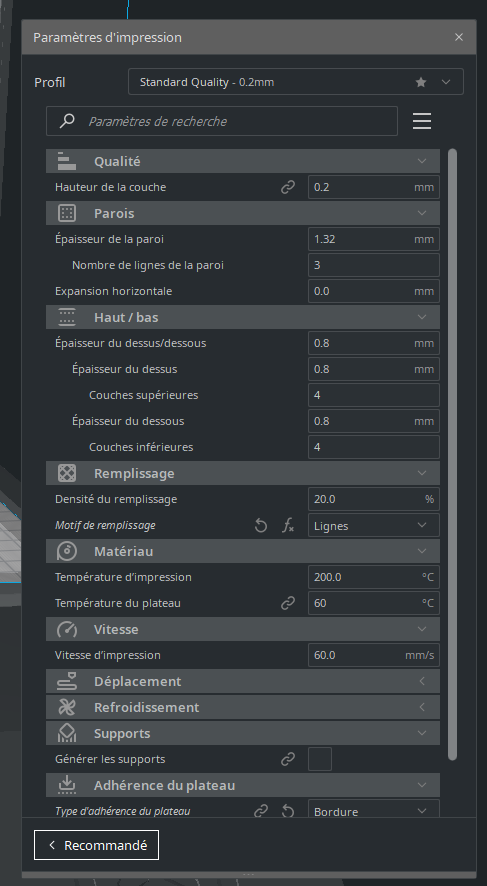Click the Température du plateau value field
The height and width of the screenshot is (886, 487).
(x=373, y=603)
